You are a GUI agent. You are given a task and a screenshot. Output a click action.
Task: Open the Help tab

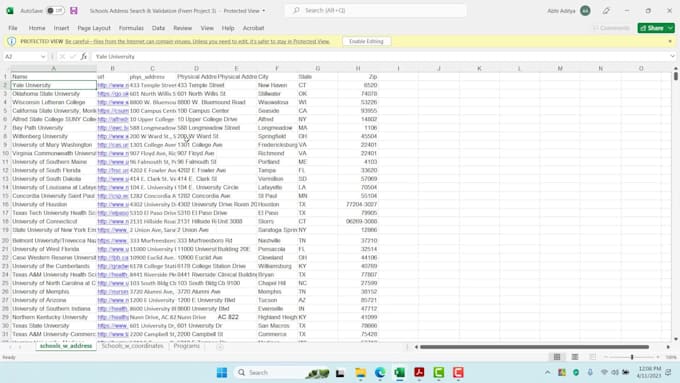tap(228, 28)
